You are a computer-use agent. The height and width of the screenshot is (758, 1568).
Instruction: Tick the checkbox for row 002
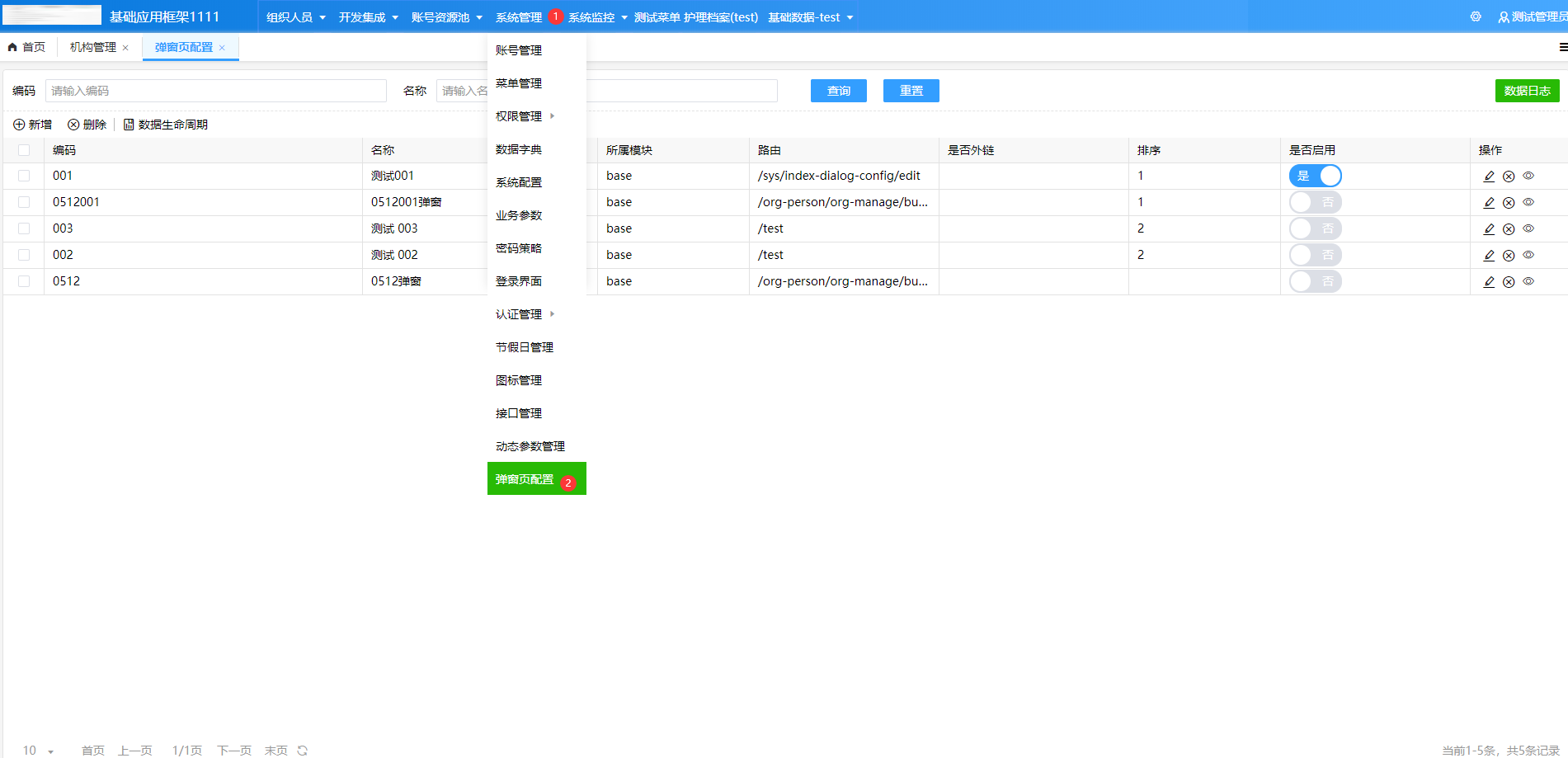tap(24, 255)
